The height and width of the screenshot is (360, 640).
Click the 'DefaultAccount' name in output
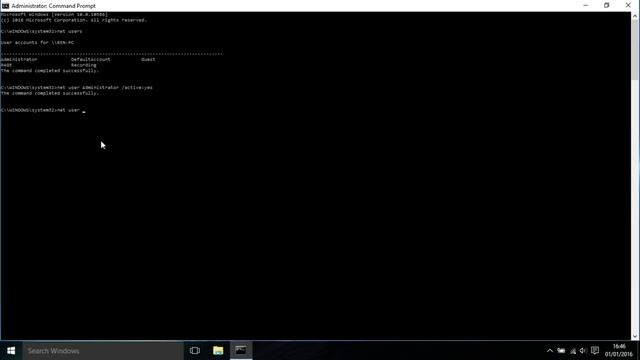[91, 60]
